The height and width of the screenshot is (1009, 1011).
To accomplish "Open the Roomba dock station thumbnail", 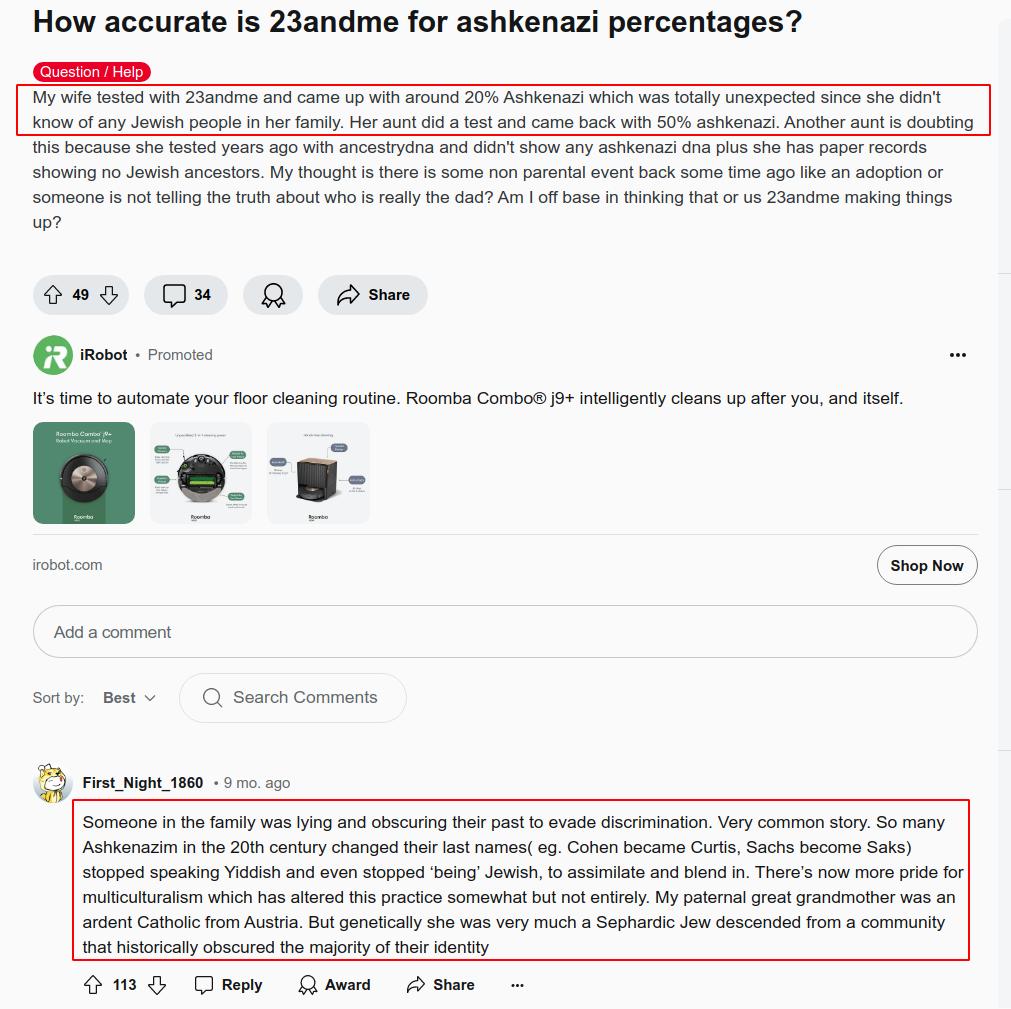I will pyautogui.click(x=318, y=473).
